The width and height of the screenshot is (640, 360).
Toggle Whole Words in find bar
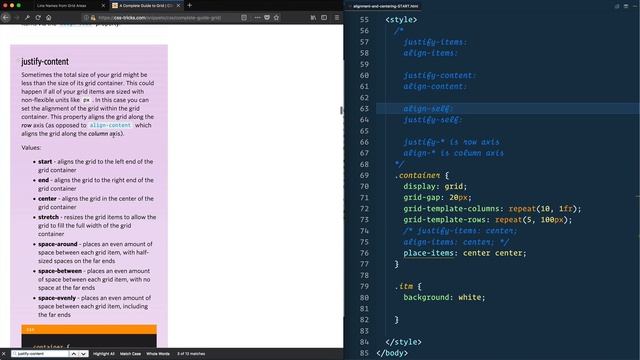coord(158,354)
